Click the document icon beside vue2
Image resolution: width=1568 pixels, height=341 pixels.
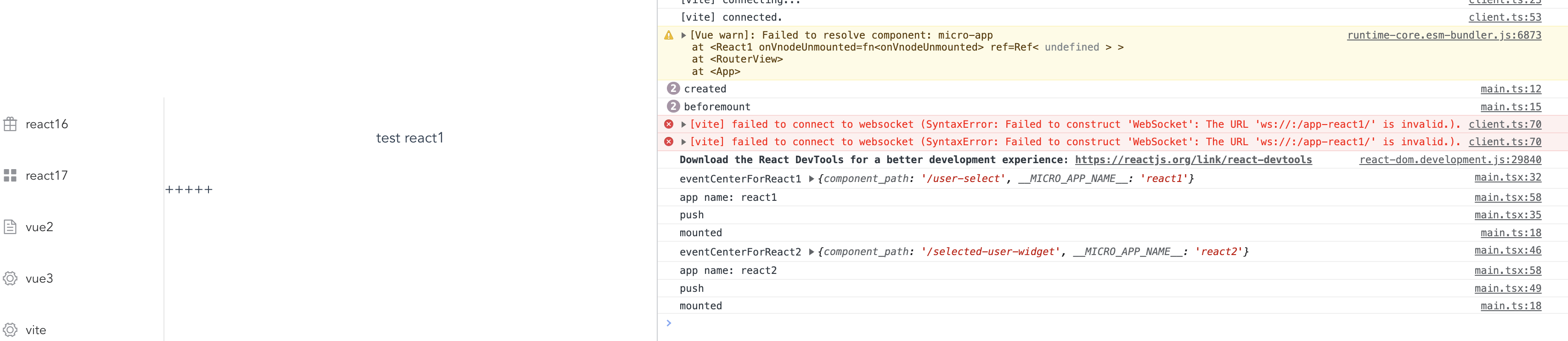[x=11, y=227]
